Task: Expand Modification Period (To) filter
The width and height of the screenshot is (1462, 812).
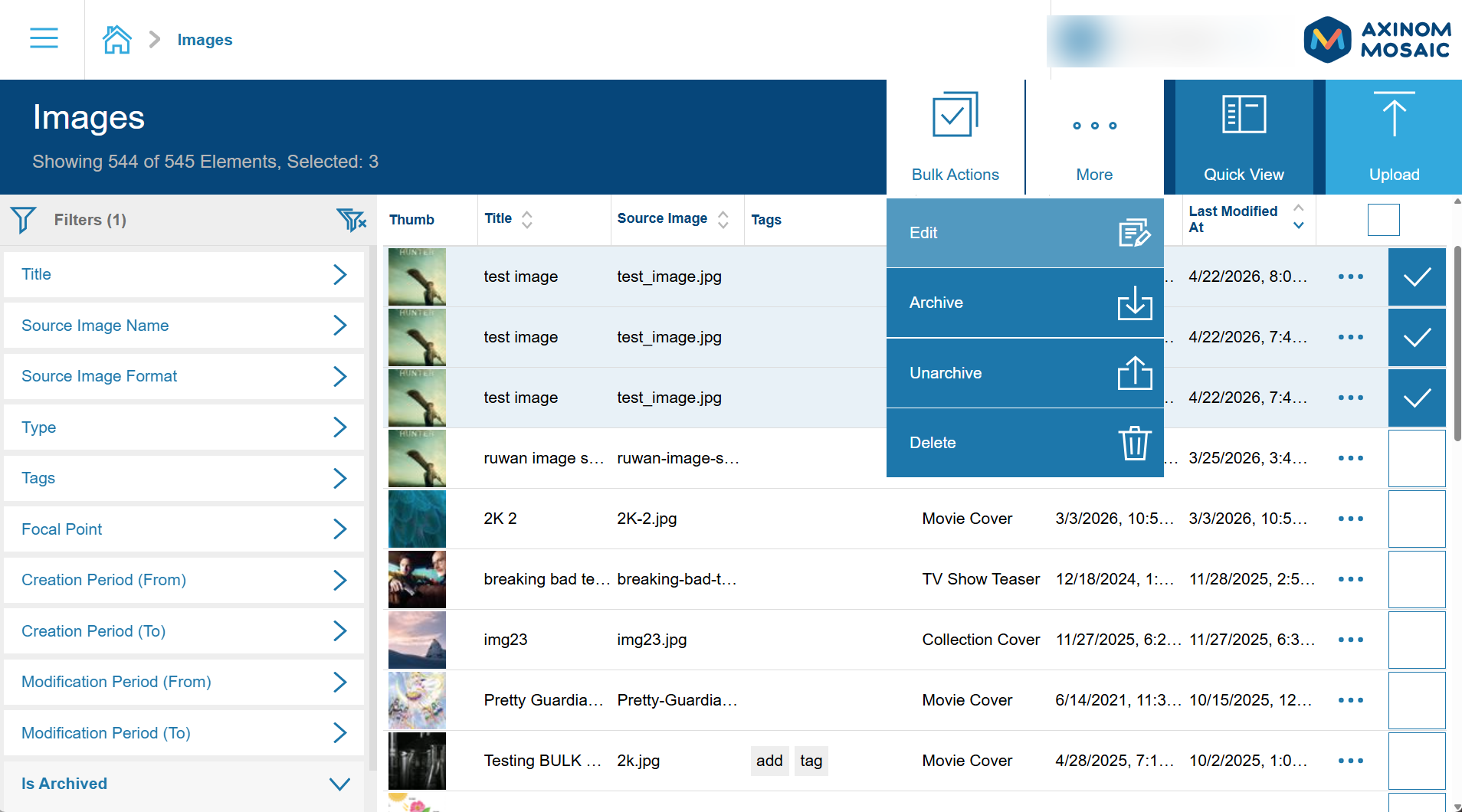Action: click(x=184, y=733)
